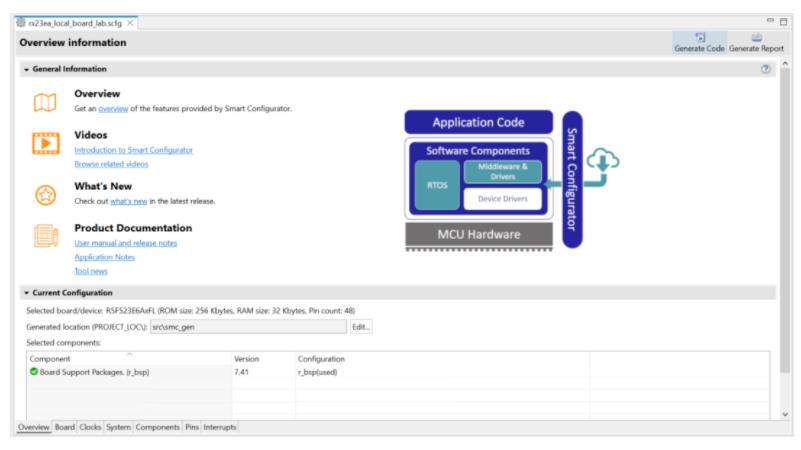Open the what's new link
801x450 pixels.
click(x=129, y=201)
